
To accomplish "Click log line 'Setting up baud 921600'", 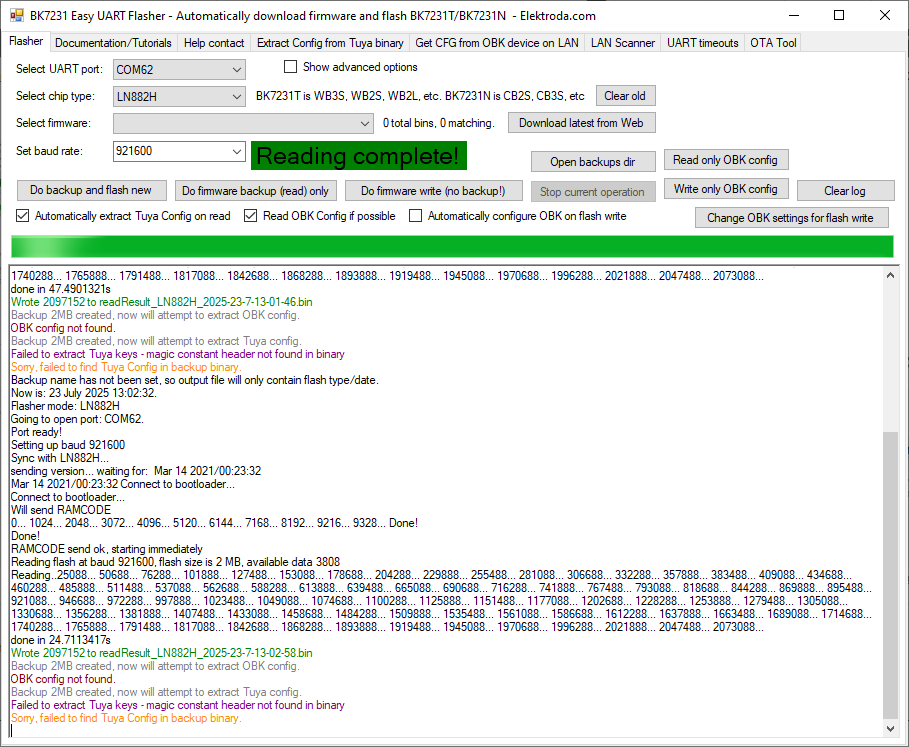I will 68,445.
